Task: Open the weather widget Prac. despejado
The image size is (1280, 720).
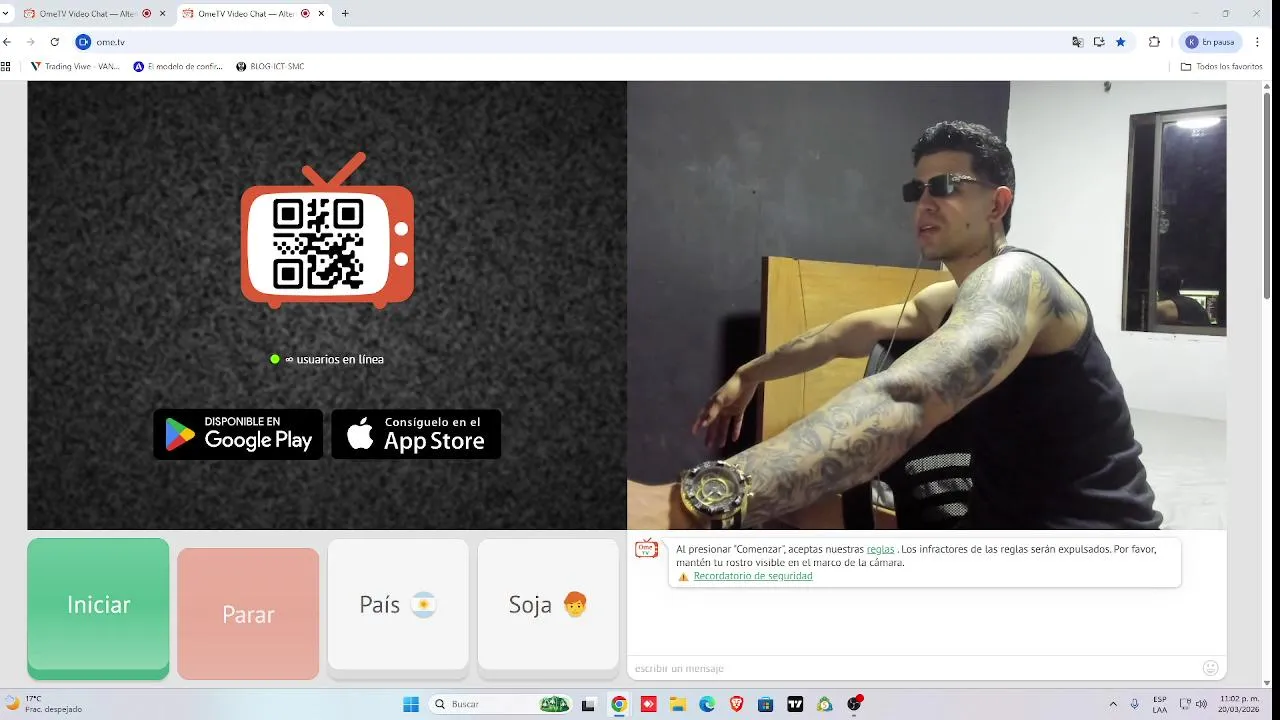Action: pos(44,704)
